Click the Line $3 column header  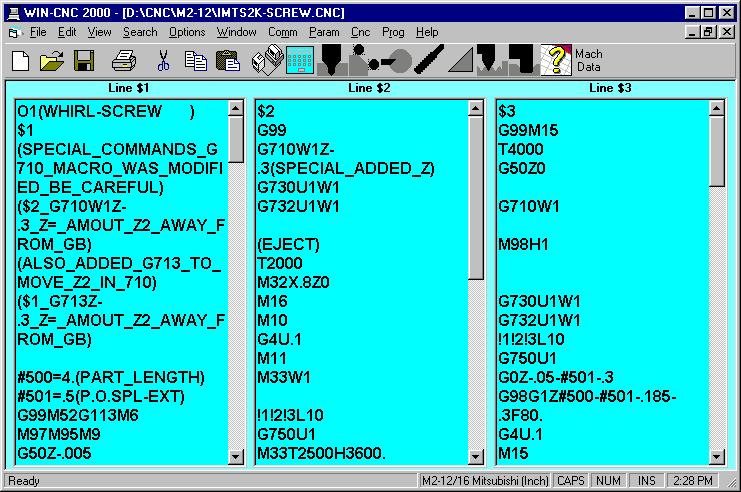pyautogui.click(x=610, y=88)
